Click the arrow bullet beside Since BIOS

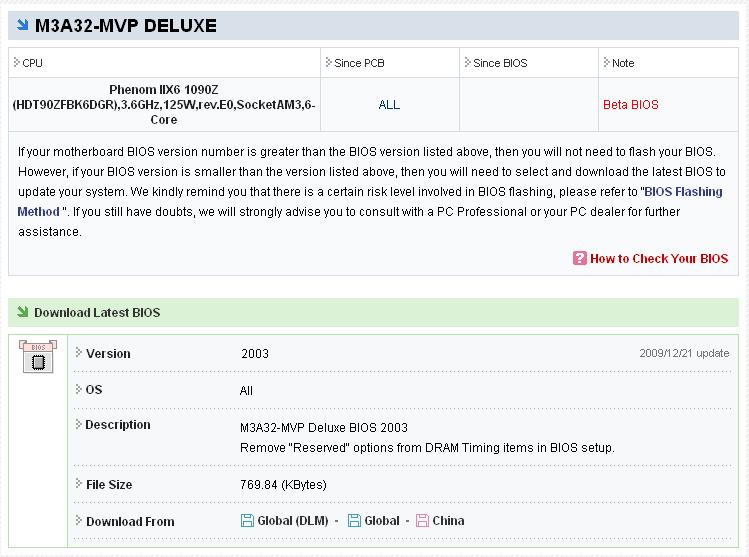coord(467,62)
